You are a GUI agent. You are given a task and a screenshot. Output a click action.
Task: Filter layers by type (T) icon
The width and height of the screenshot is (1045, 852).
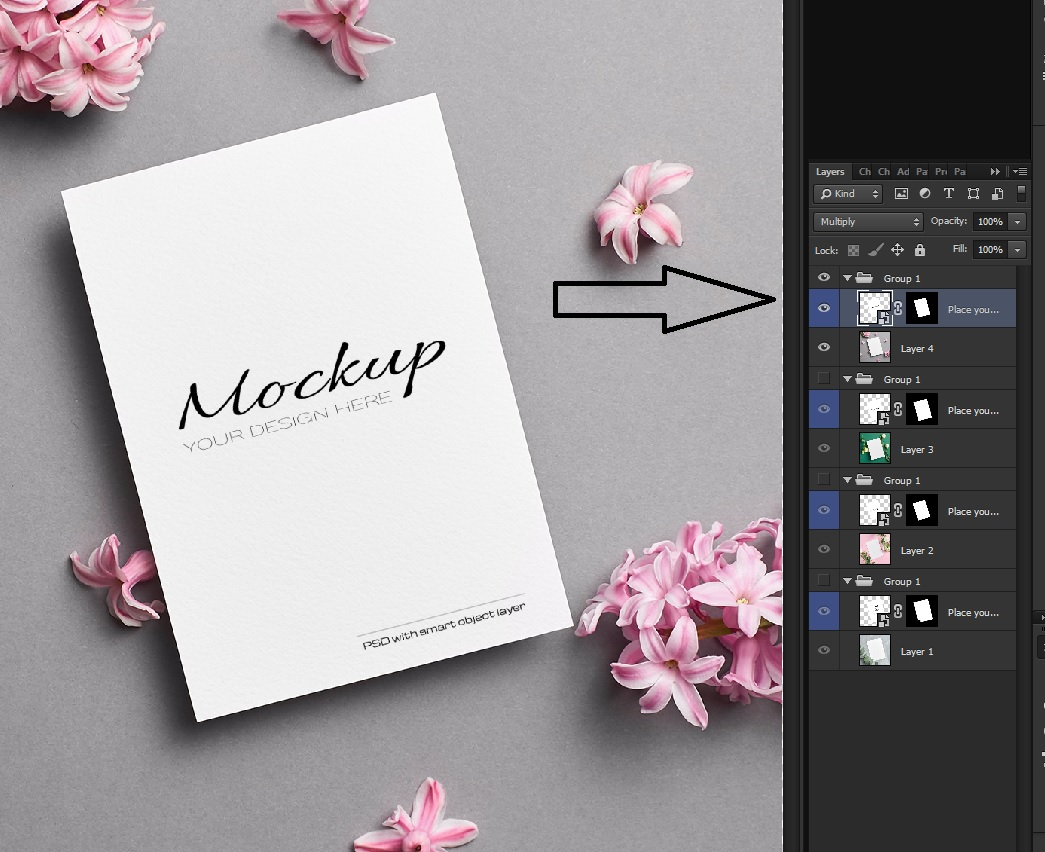949,194
